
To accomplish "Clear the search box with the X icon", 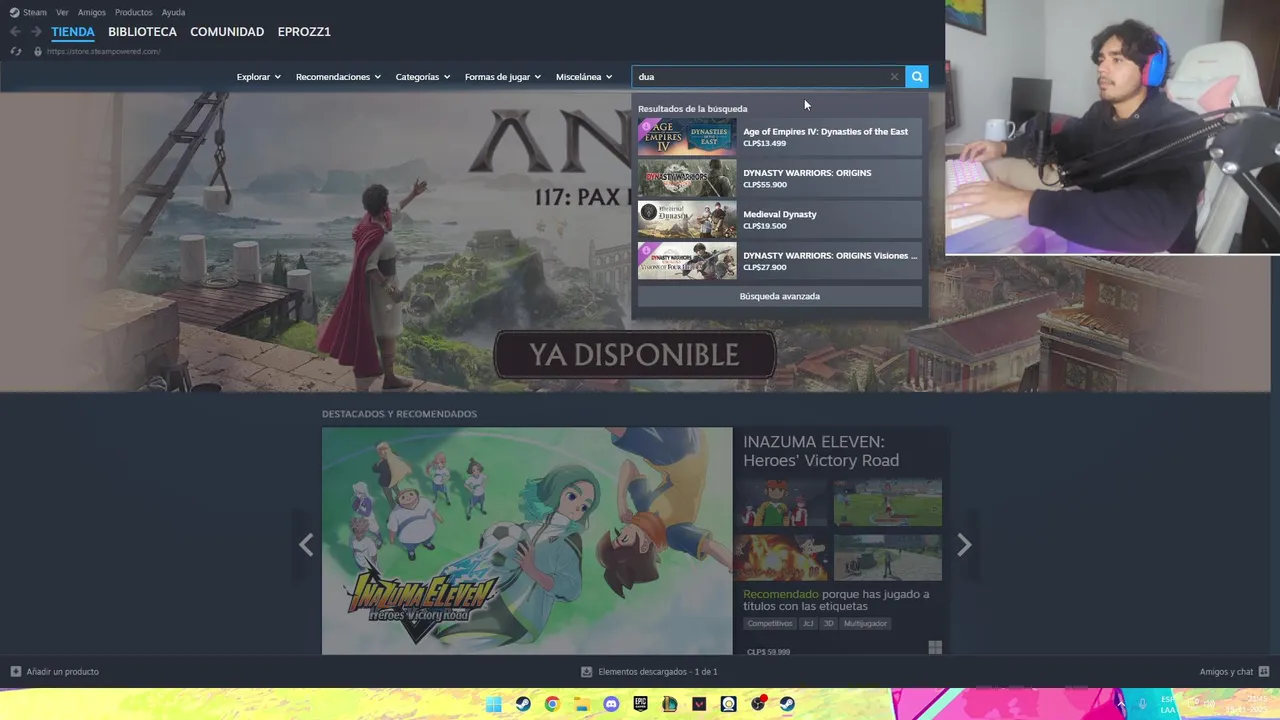I will pyautogui.click(x=894, y=77).
